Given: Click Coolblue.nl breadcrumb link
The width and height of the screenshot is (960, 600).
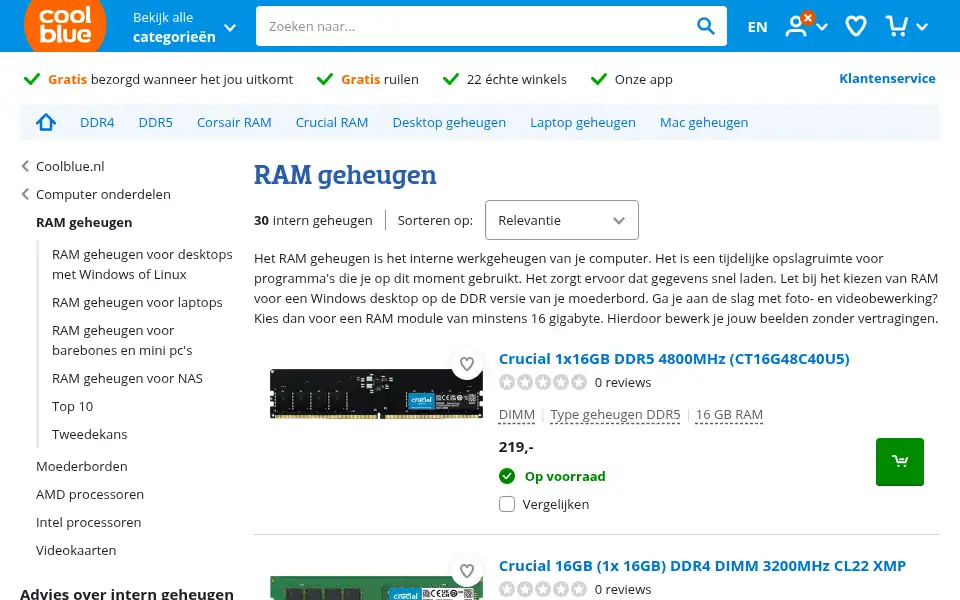Looking at the screenshot, I should click(x=70, y=167).
